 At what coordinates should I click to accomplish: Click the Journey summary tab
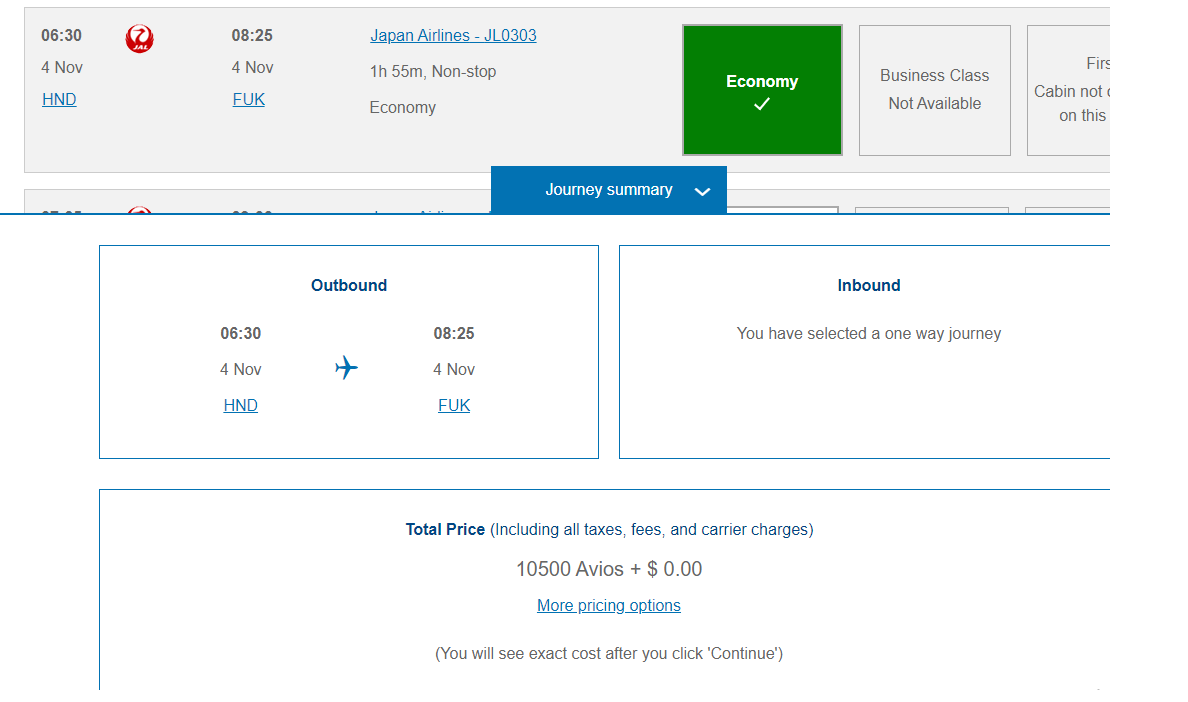[x=609, y=189]
